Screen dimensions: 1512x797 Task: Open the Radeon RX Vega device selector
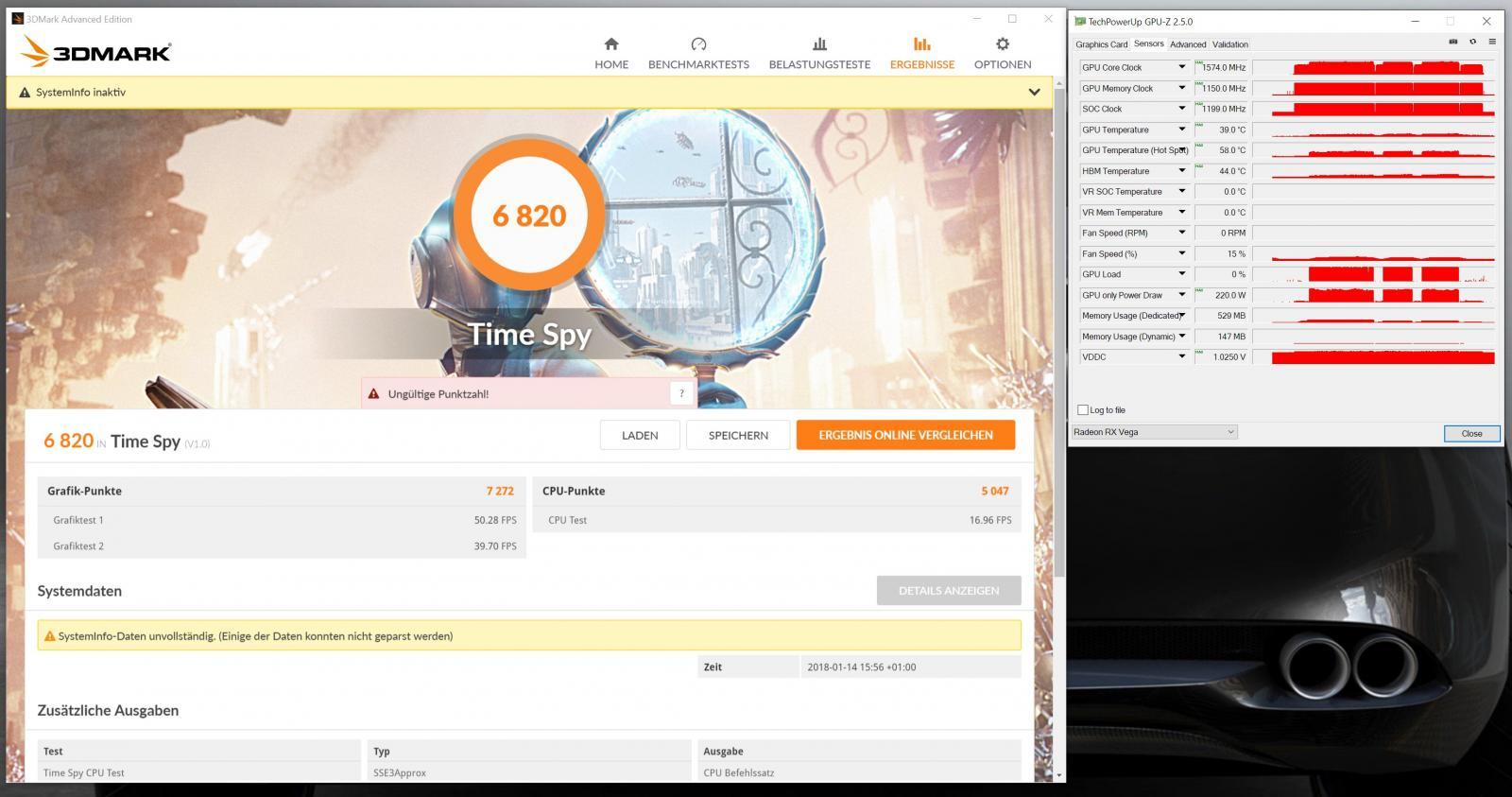click(1154, 432)
